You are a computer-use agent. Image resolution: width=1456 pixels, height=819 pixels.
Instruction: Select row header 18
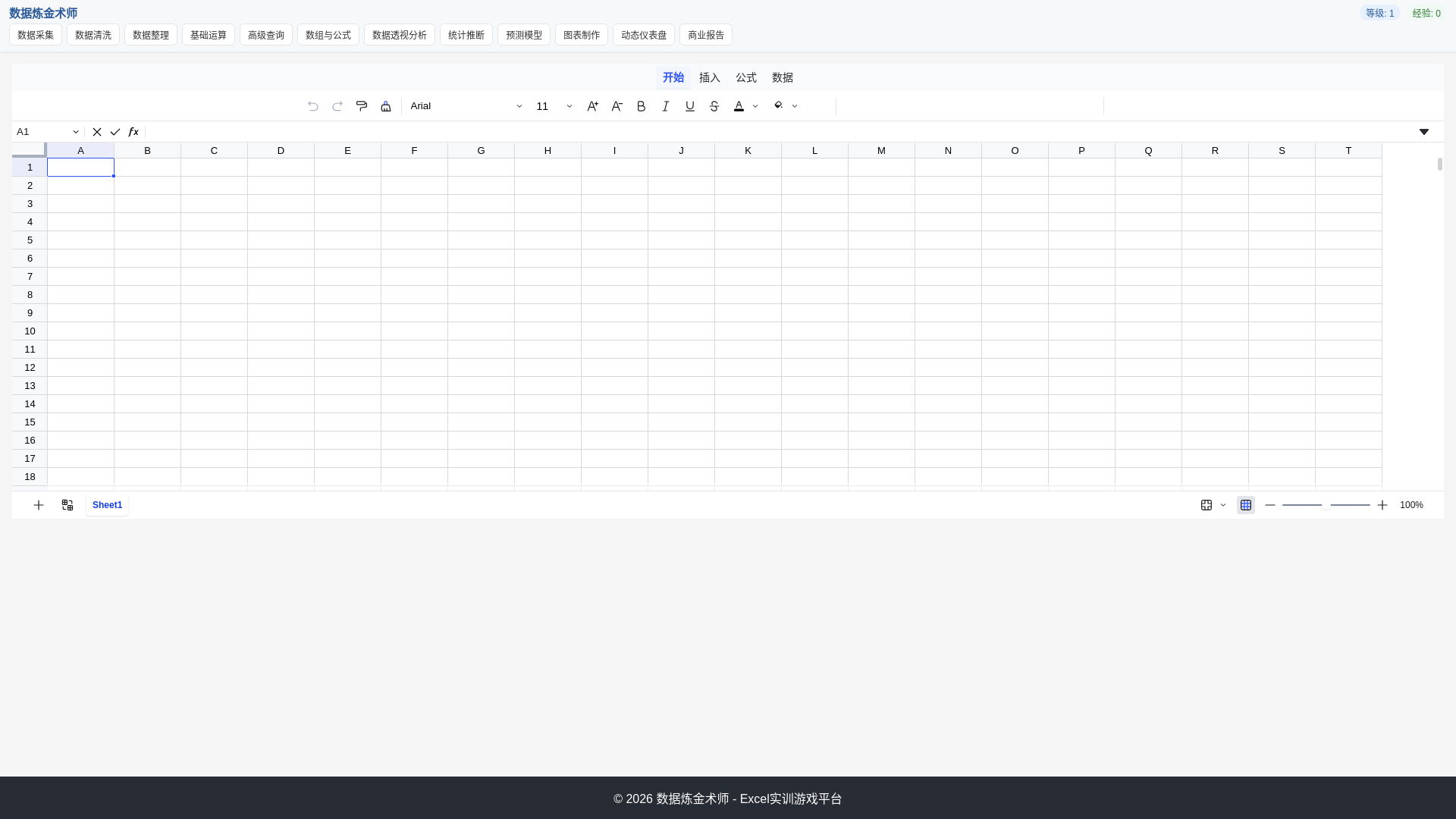pyautogui.click(x=30, y=477)
